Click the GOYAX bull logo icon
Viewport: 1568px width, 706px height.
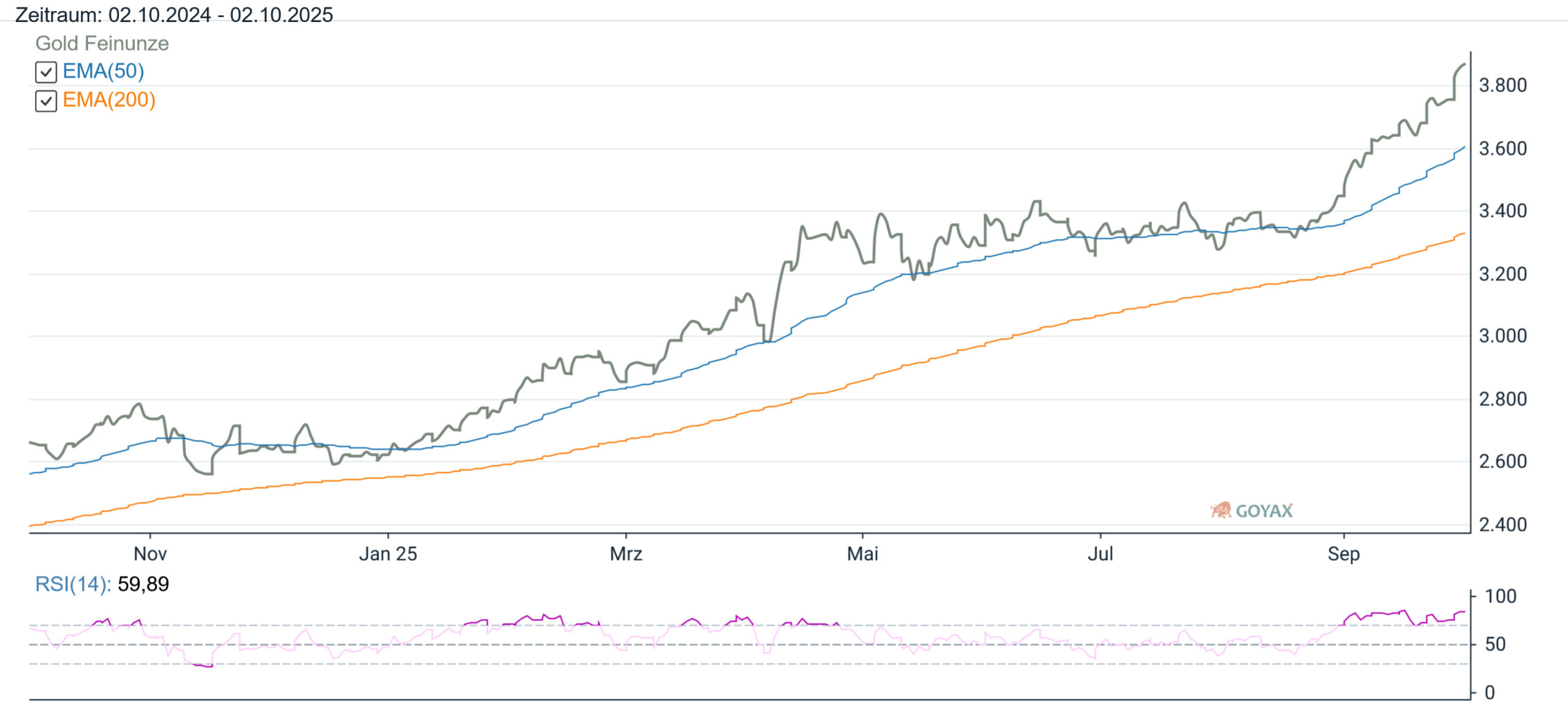1220,510
